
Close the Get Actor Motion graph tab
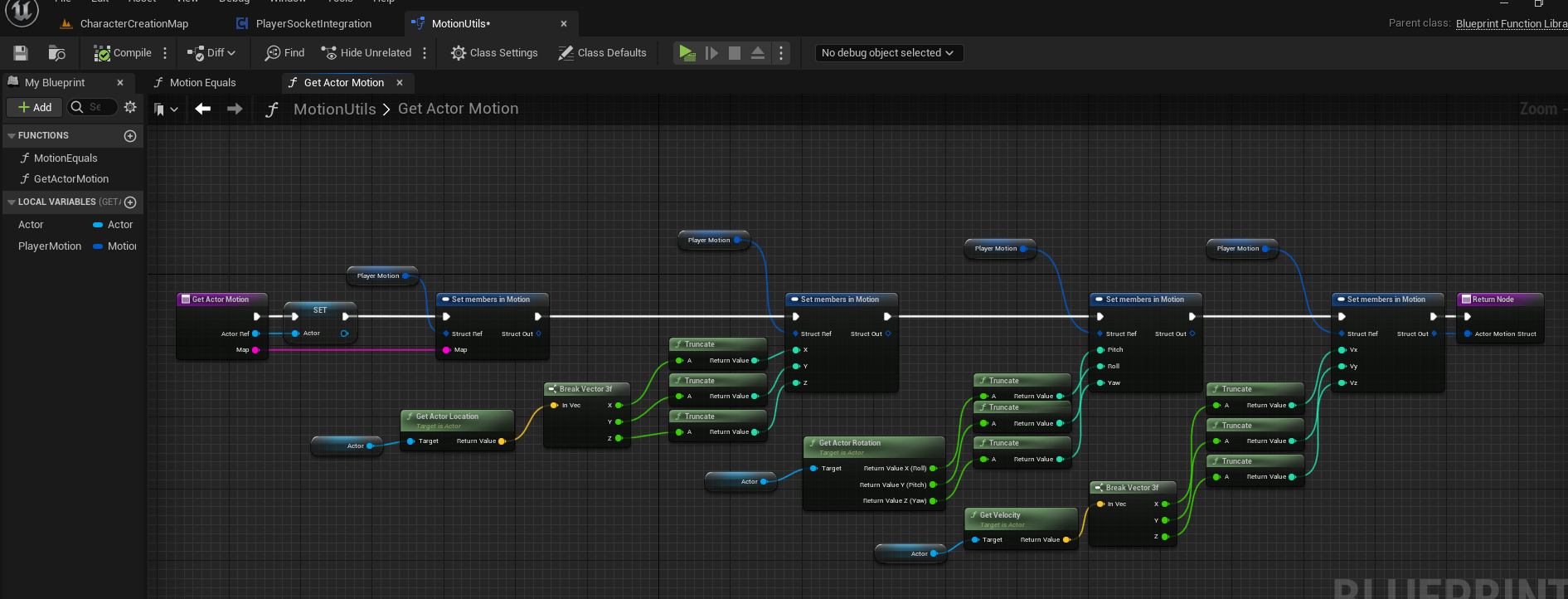coord(400,83)
